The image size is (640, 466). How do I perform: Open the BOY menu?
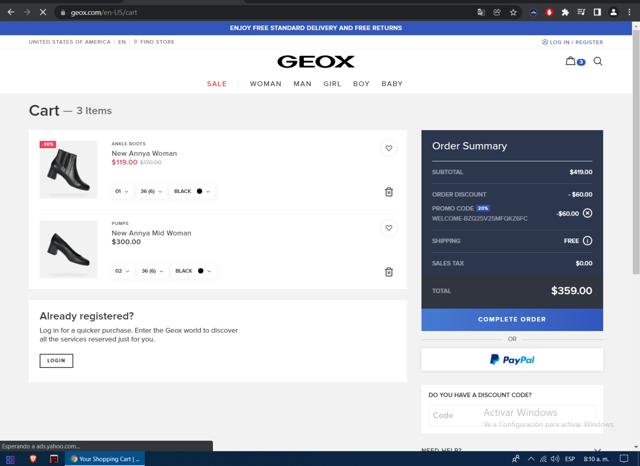pos(361,84)
